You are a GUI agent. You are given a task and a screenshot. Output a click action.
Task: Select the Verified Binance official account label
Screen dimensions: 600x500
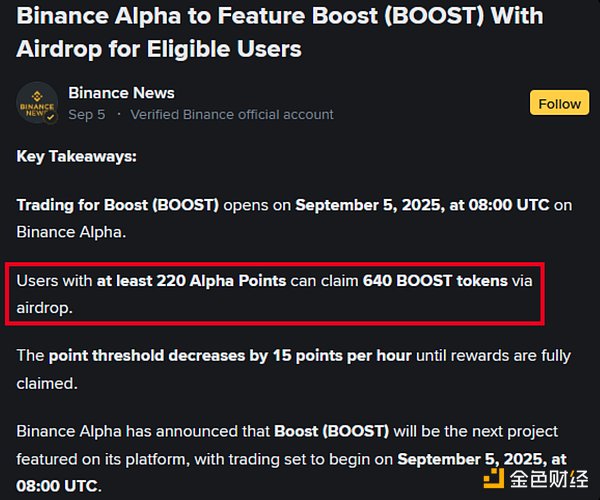(x=232, y=114)
